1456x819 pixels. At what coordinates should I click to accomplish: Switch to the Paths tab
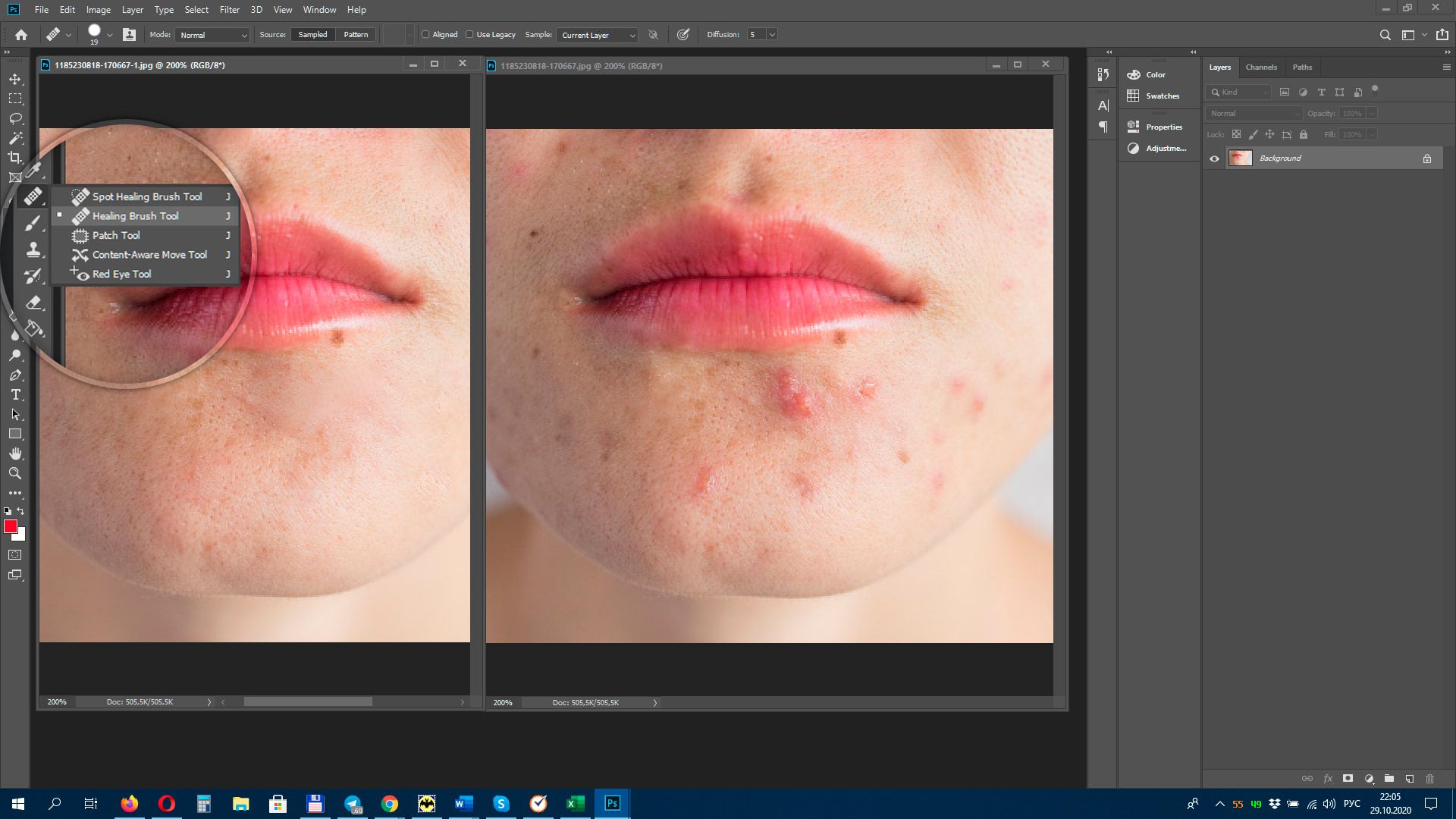point(1301,67)
